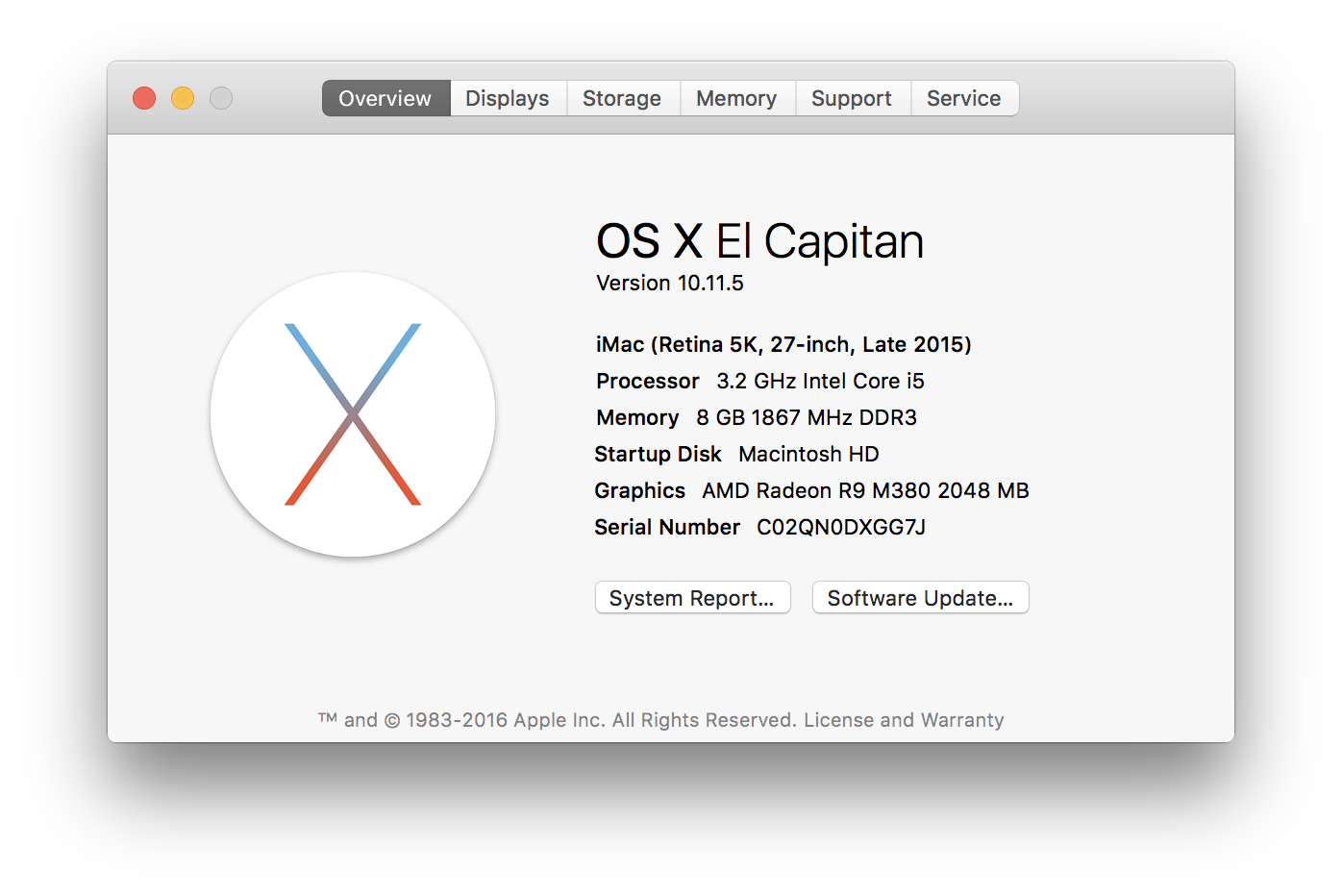Switch to the Storage tab
The image size is (1342, 896).
click(x=622, y=97)
